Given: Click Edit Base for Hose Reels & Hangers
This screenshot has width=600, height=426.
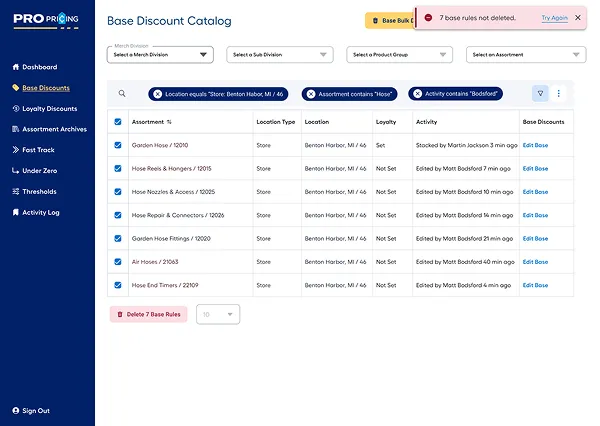Looking at the screenshot, I should pos(535,168).
